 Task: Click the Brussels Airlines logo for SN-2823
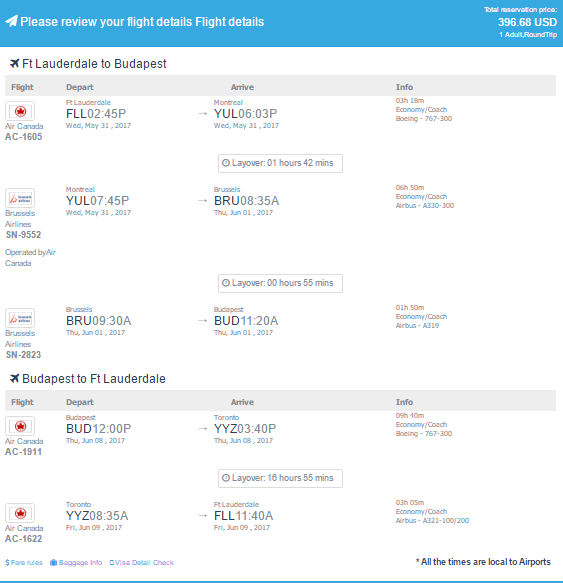pyautogui.click(x=20, y=318)
